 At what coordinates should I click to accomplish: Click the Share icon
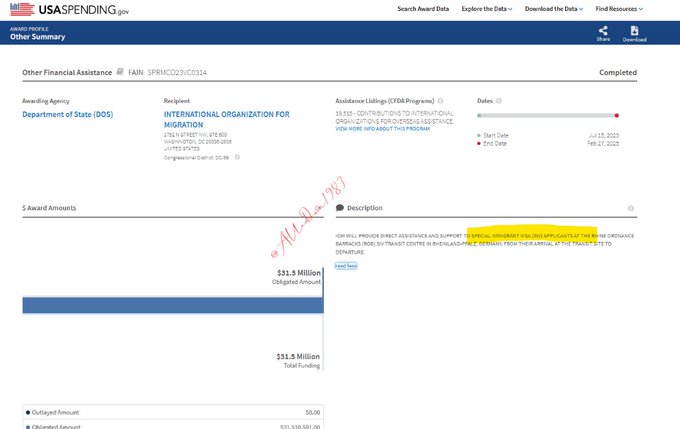click(603, 31)
